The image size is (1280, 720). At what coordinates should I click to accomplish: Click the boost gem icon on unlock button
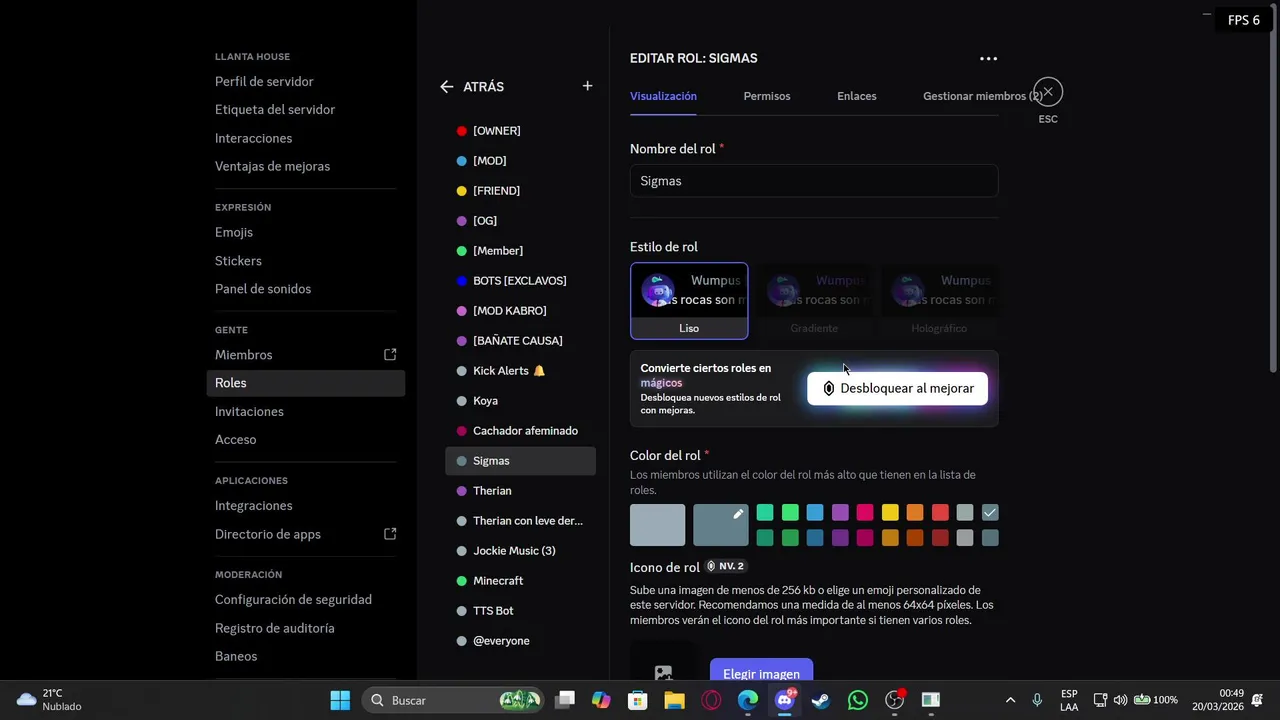tap(828, 388)
